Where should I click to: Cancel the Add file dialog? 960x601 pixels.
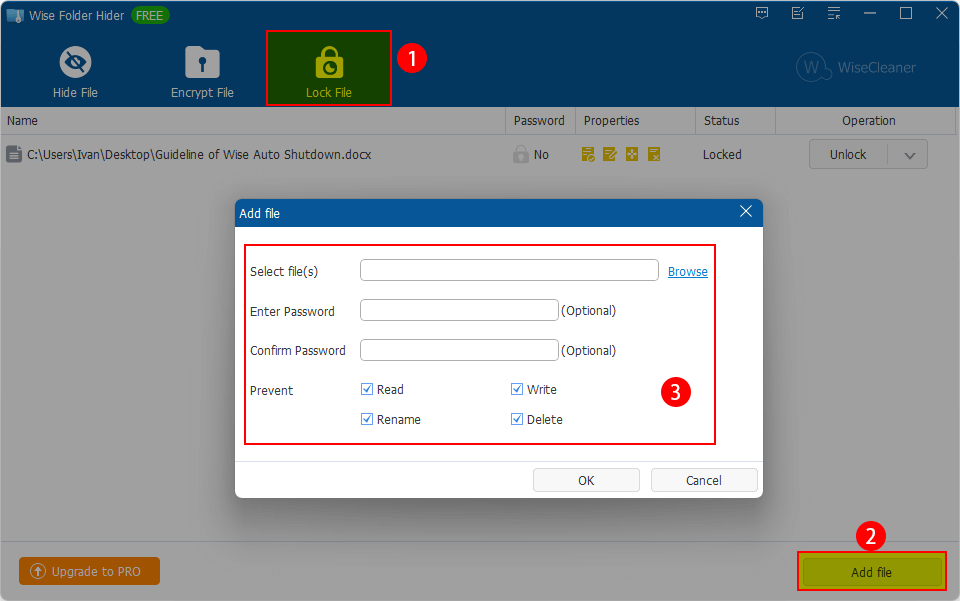pos(703,480)
